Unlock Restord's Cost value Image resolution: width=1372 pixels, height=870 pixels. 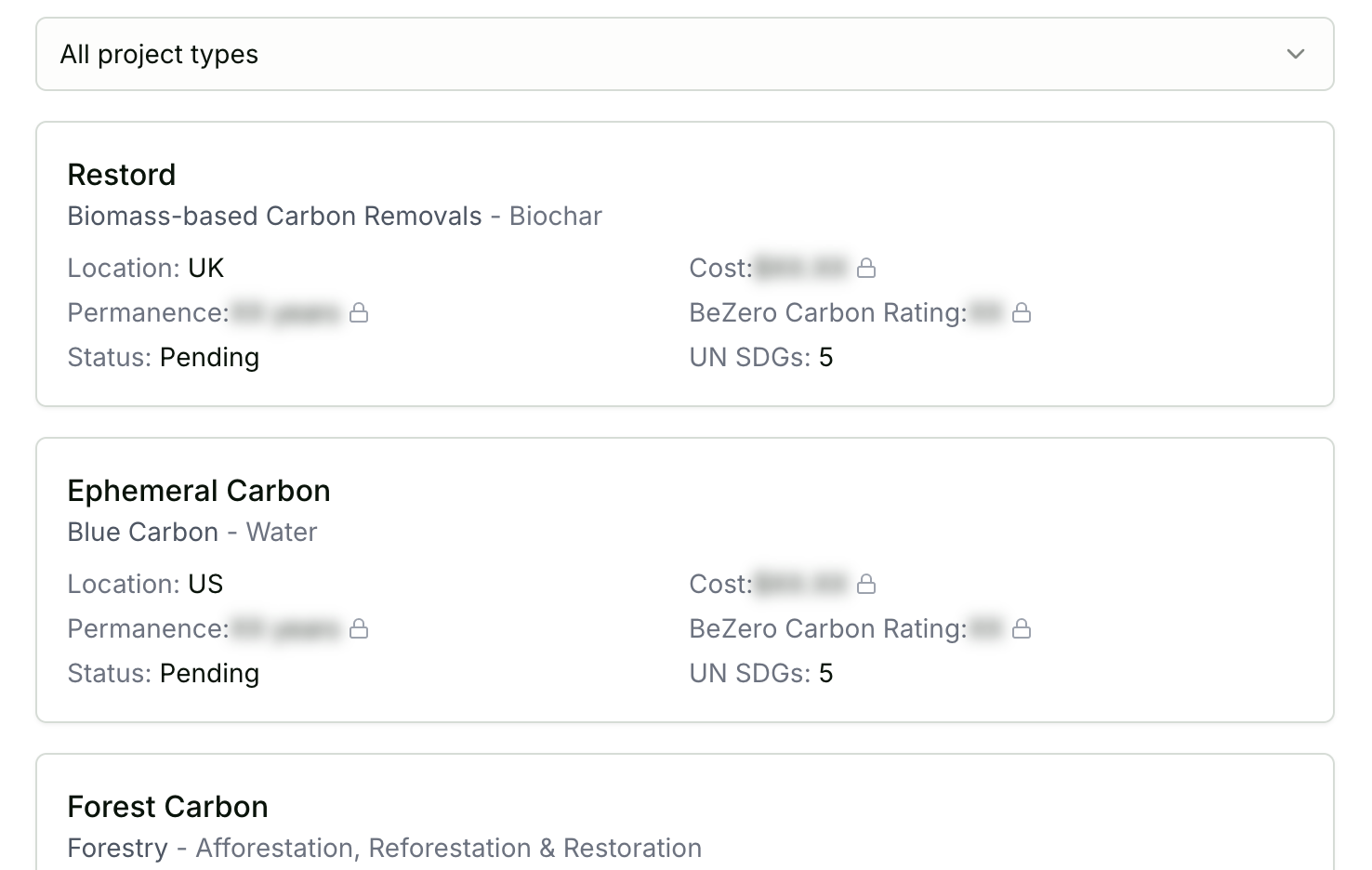(866, 268)
